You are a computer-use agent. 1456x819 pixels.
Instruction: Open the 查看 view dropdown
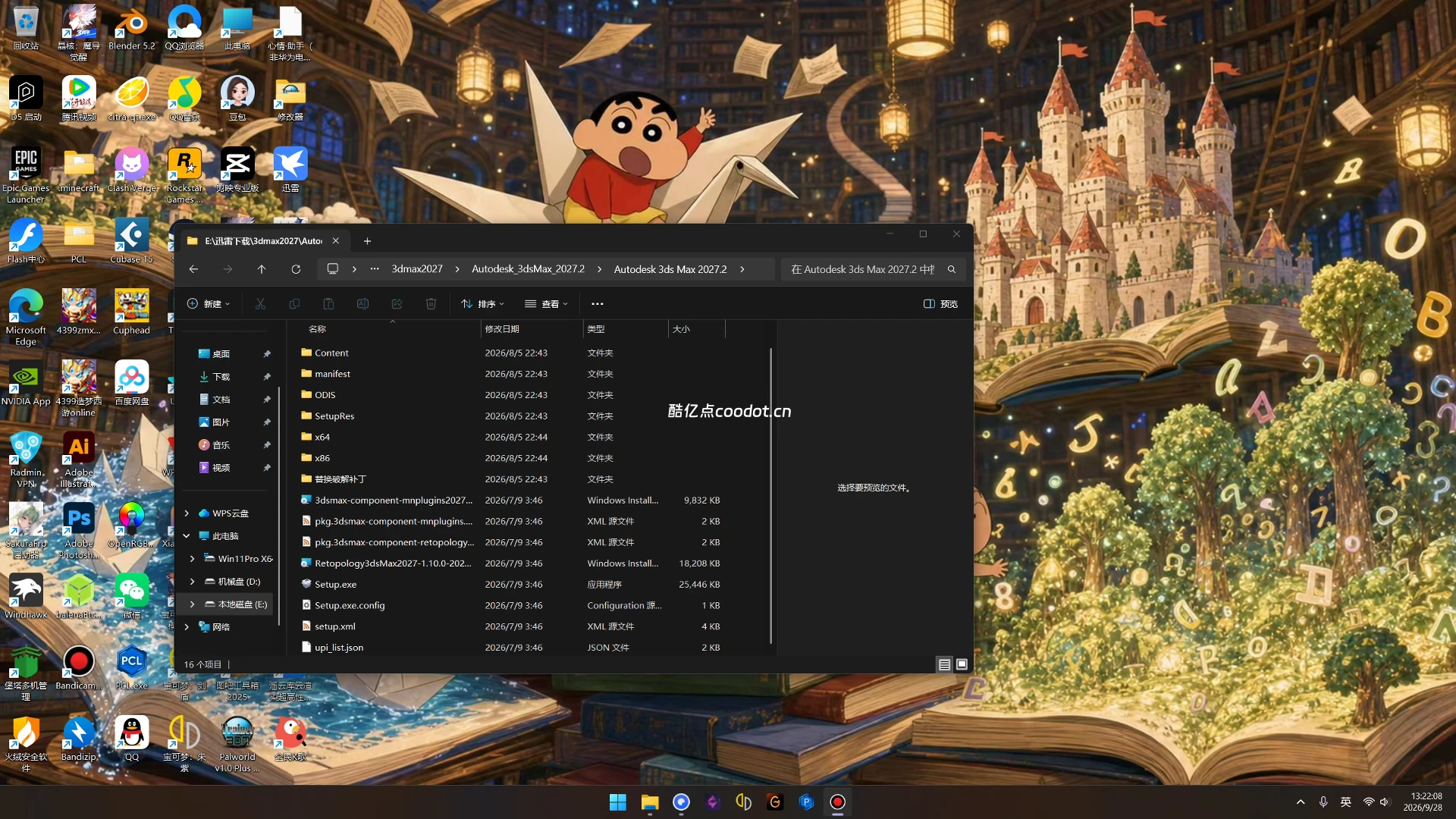tap(546, 304)
